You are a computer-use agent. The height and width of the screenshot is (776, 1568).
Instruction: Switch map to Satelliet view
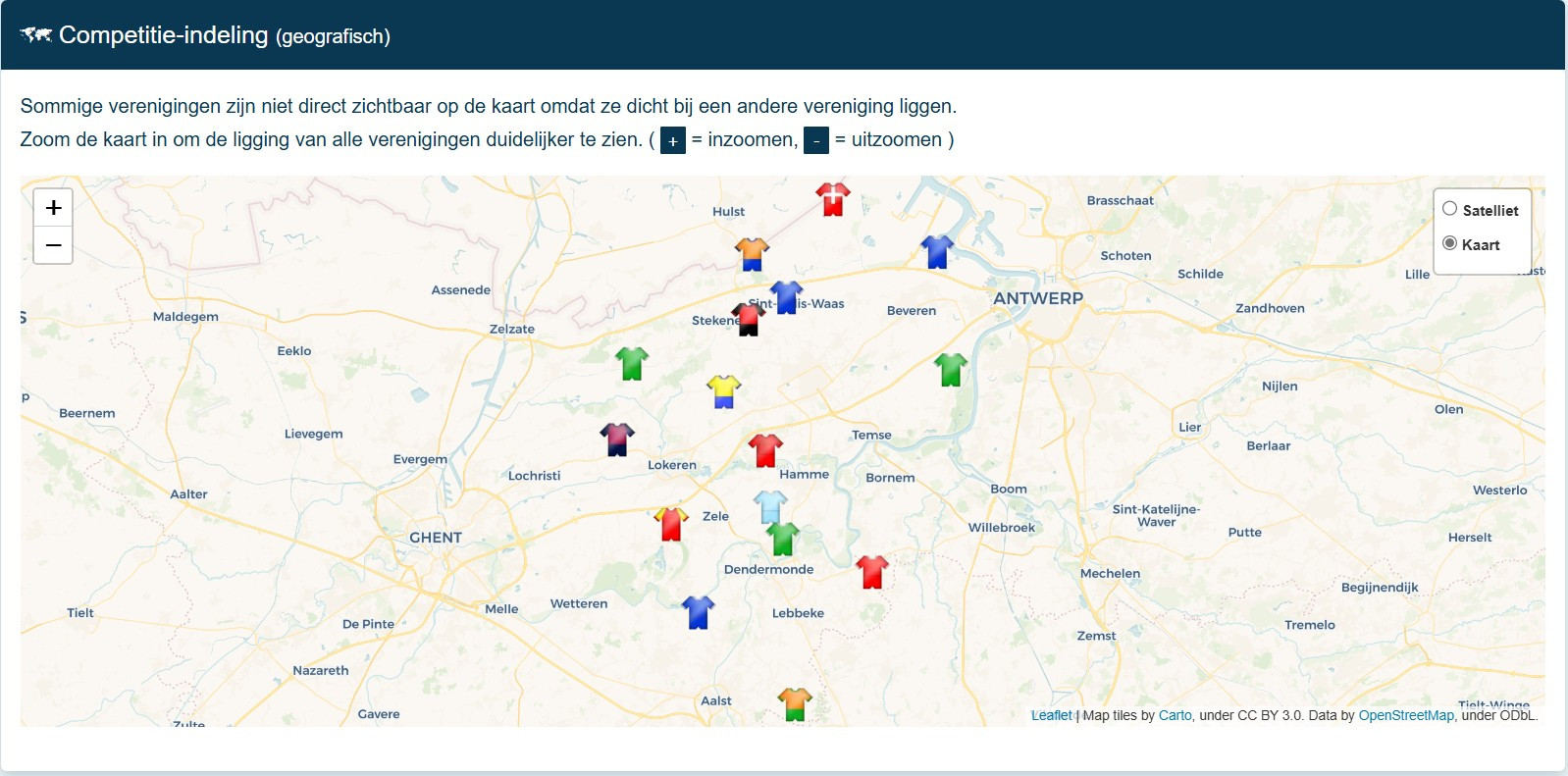point(1449,209)
